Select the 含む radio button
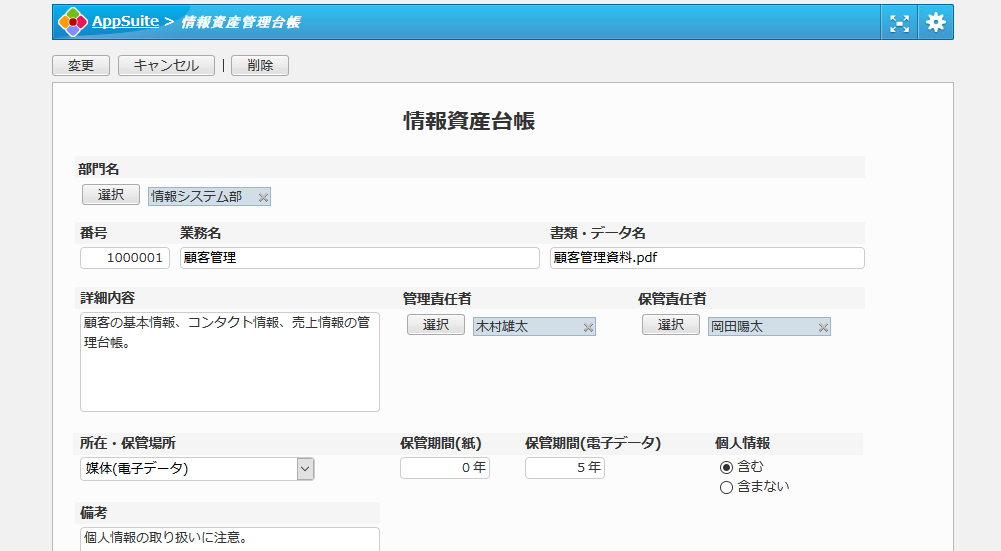The image size is (1001, 551). pos(726,467)
